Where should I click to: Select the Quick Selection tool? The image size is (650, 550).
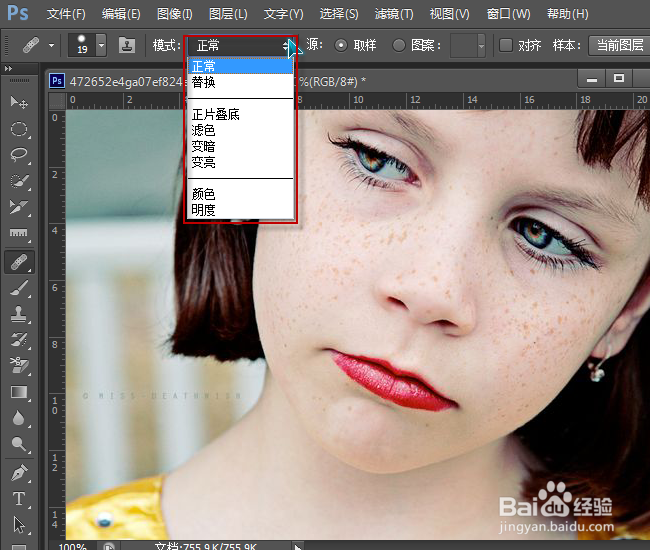[x=19, y=181]
